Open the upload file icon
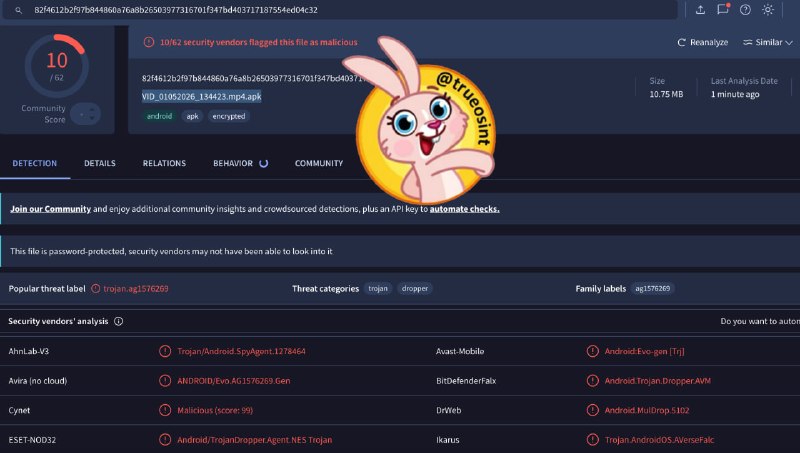Screen dimensions: 800x453 point(701,10)
